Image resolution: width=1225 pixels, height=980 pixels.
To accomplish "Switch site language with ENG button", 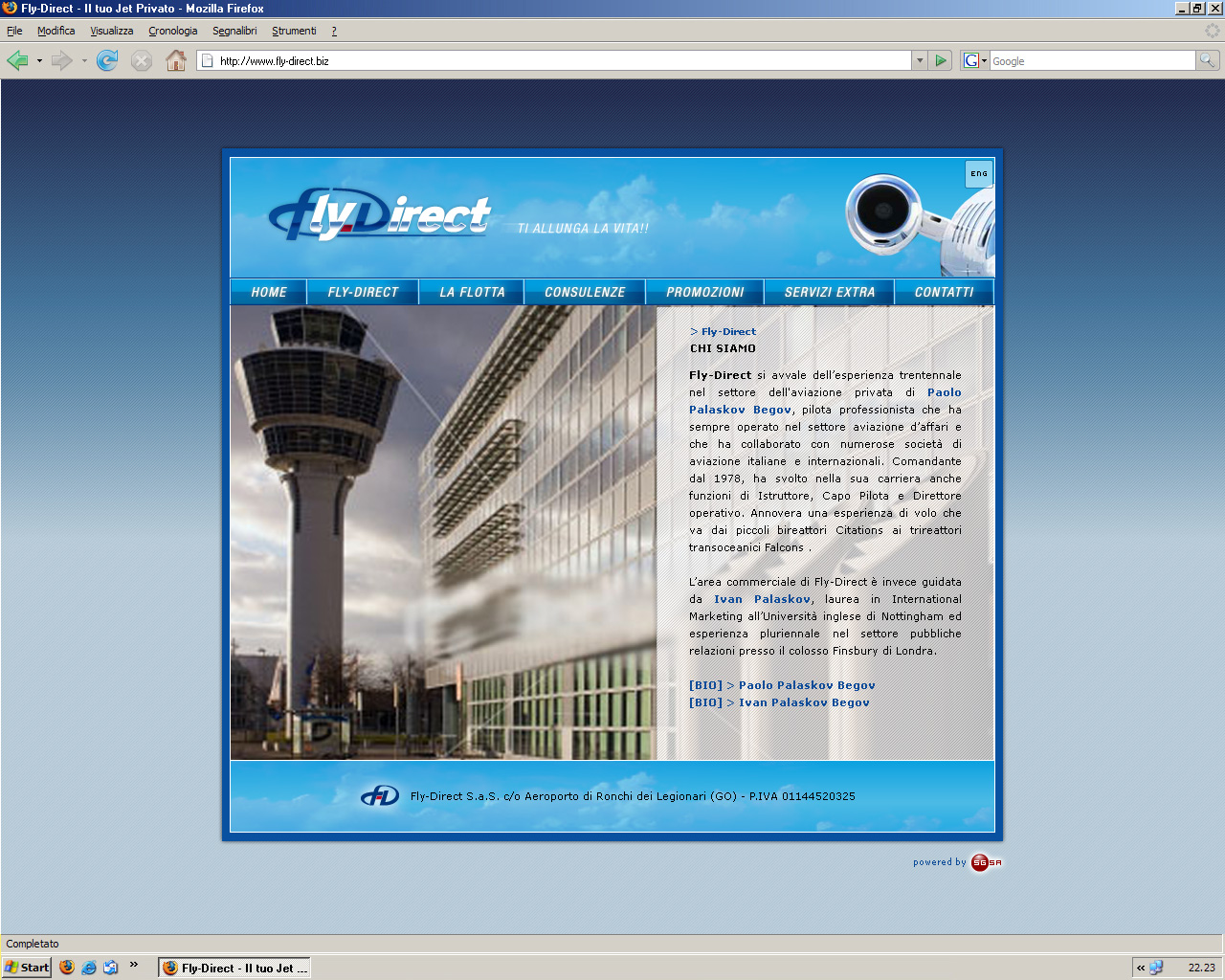I will (x=979, y=174).
